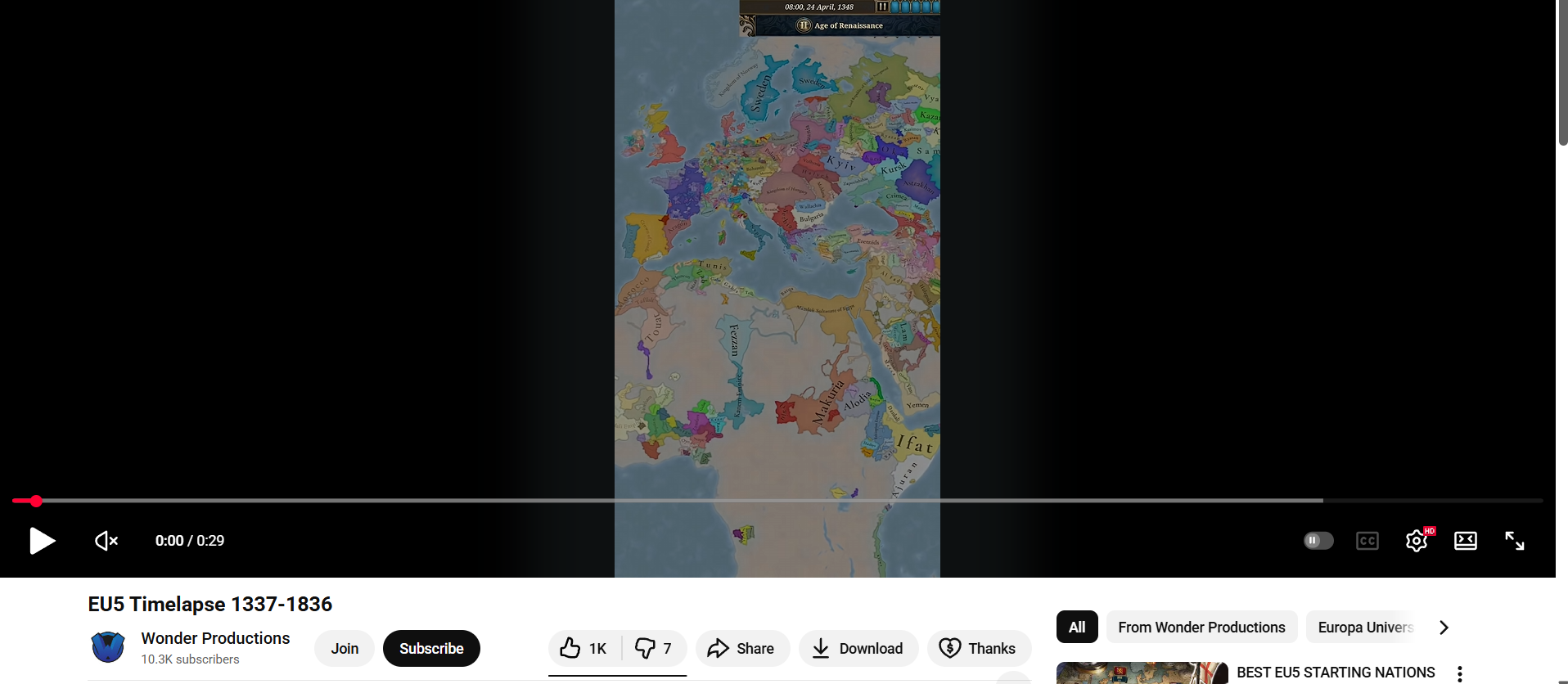The width and height of the screenshot is (1568, 684).
Task: Enter full screen mode
Action: coord(1515,541)
